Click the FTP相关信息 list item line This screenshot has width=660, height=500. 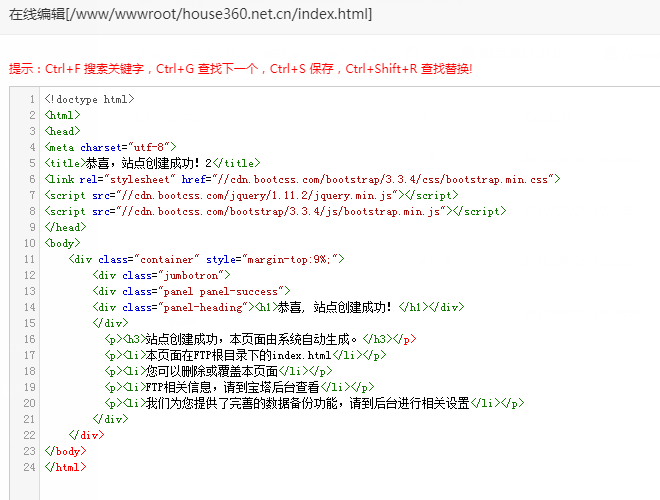tap(240, 387)
